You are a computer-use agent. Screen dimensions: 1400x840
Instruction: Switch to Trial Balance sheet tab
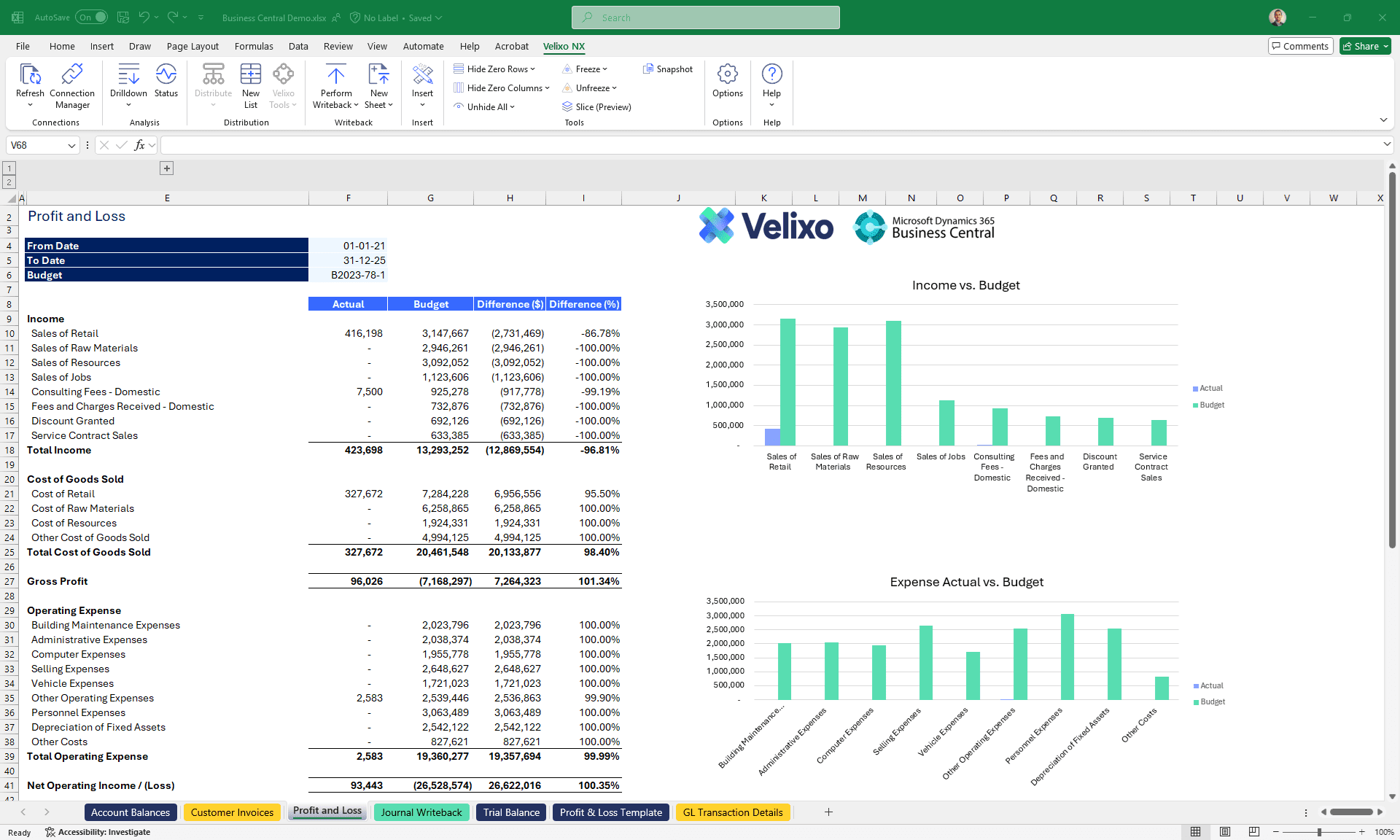511,812
